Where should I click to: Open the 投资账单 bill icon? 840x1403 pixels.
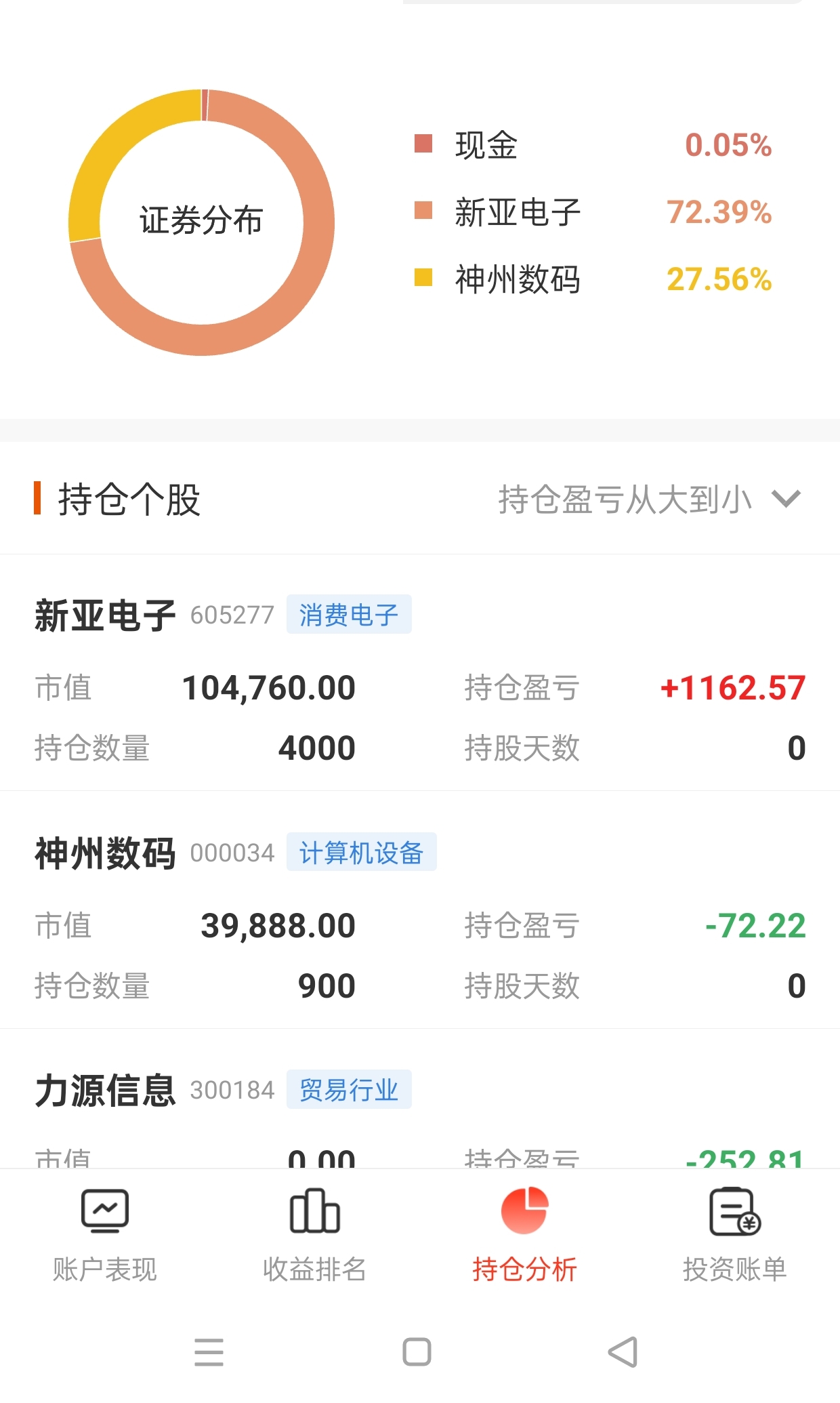click(x=735, y=1211)
